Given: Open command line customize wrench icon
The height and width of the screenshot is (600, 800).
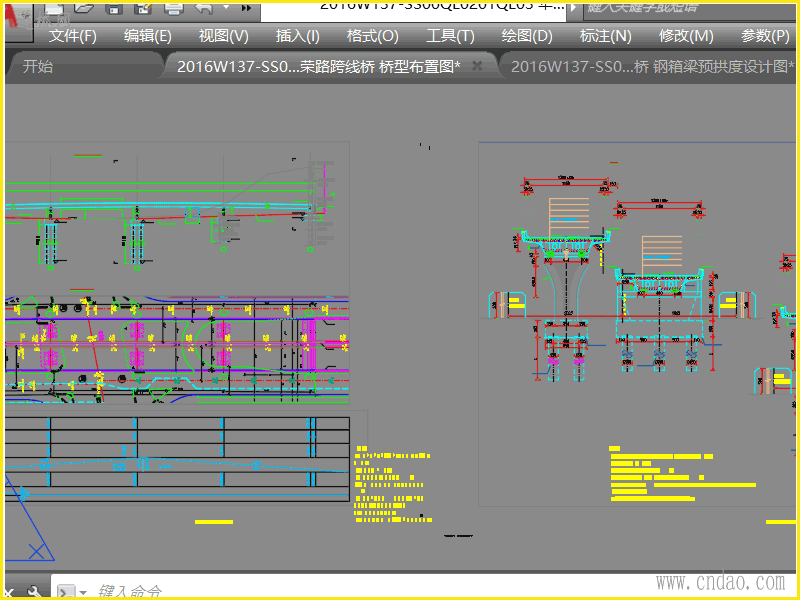Looking at the screenshot, I should pyautogui.click(x=34, y=592).
